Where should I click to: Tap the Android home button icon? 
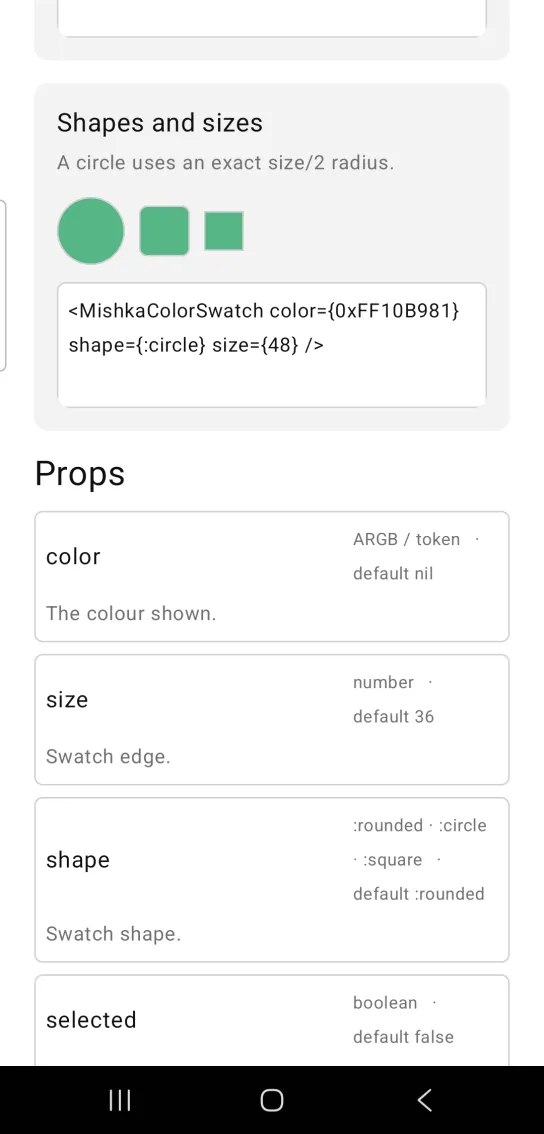[x=271, y=1100]
